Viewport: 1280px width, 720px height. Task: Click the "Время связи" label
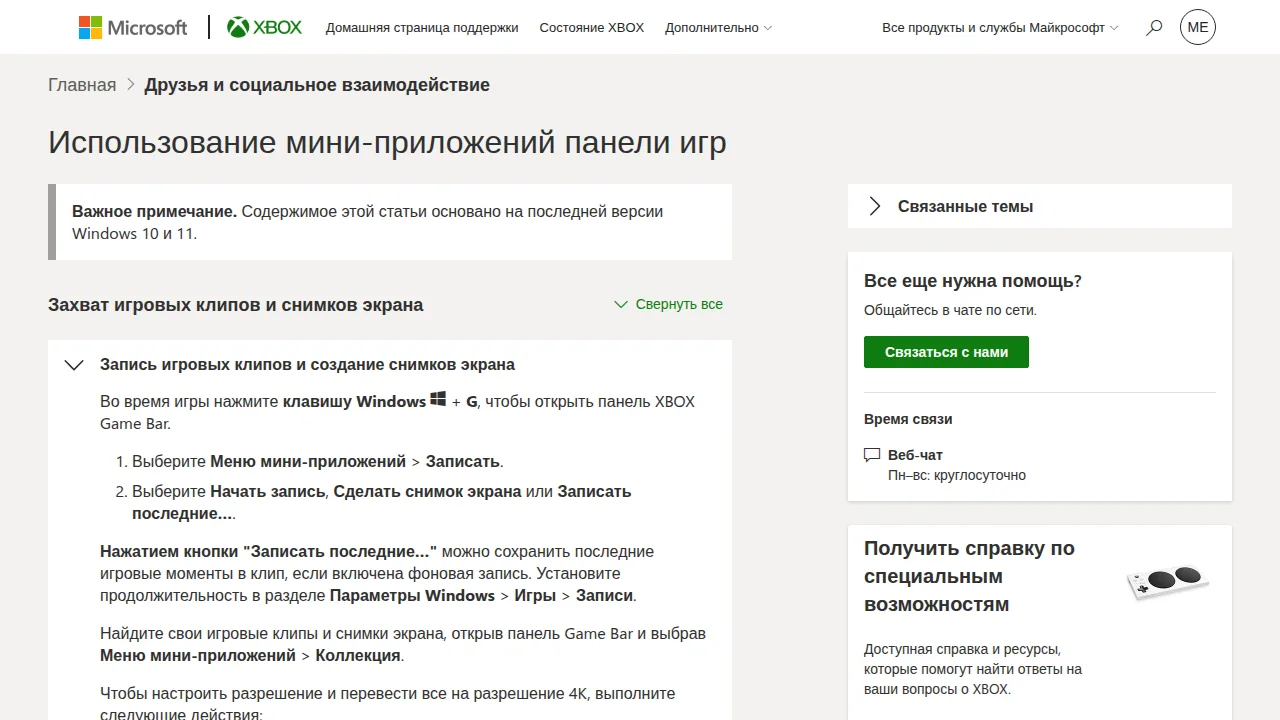(x=908, y=419)
